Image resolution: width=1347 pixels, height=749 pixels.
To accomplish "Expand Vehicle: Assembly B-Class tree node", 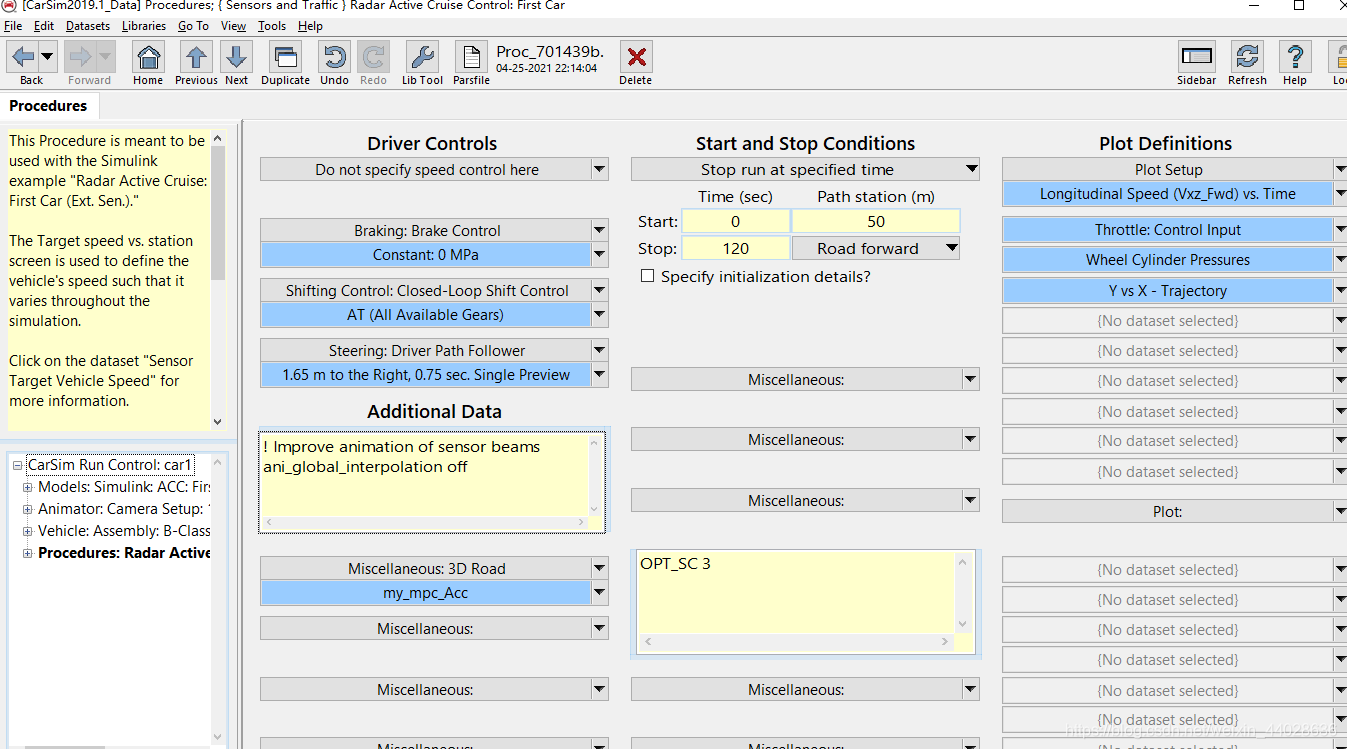I will pyautogui.click(x=27, y=531).
